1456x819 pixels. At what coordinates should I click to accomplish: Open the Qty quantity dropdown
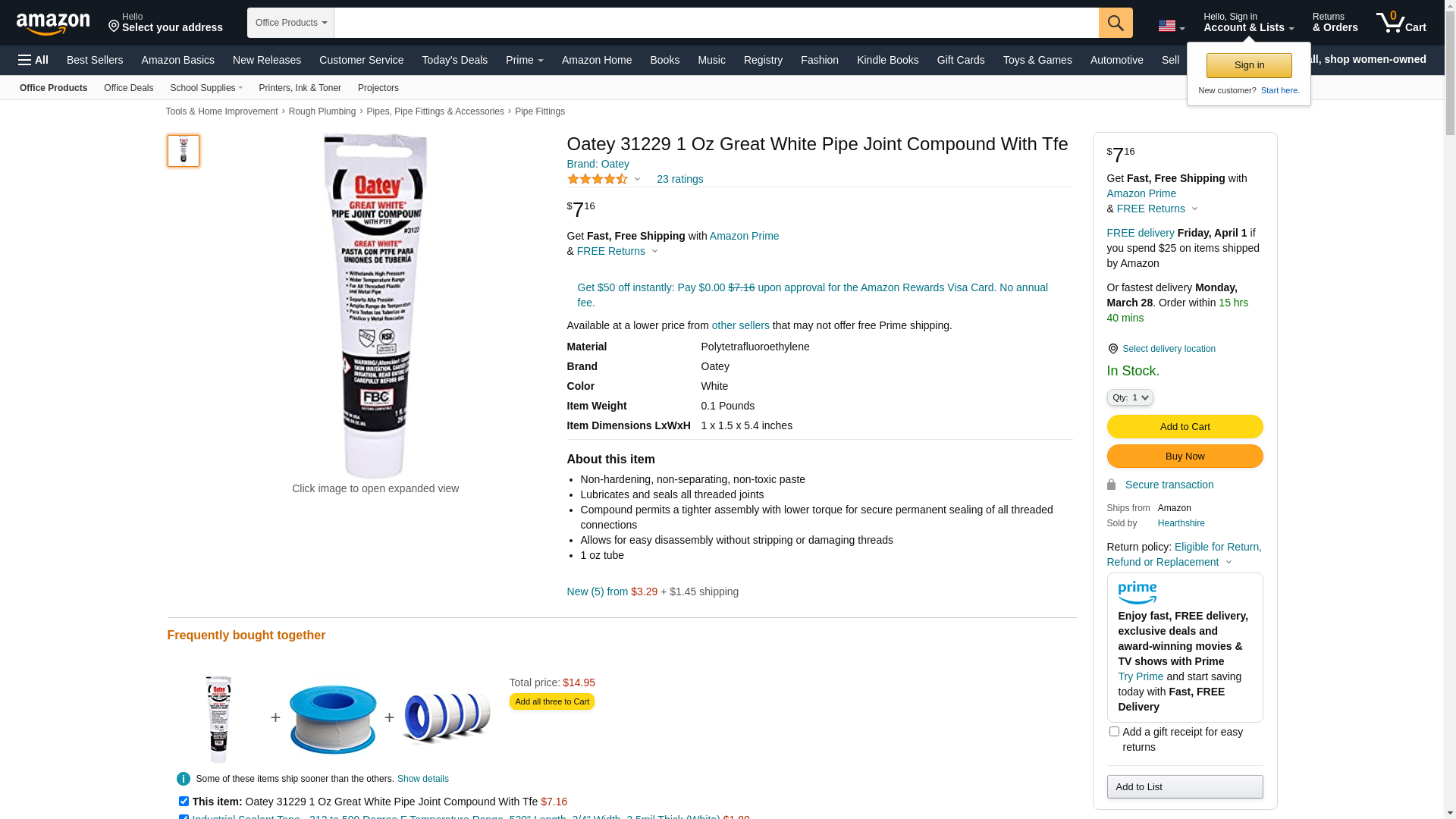pyautogui.click(x=1130, y=397)
